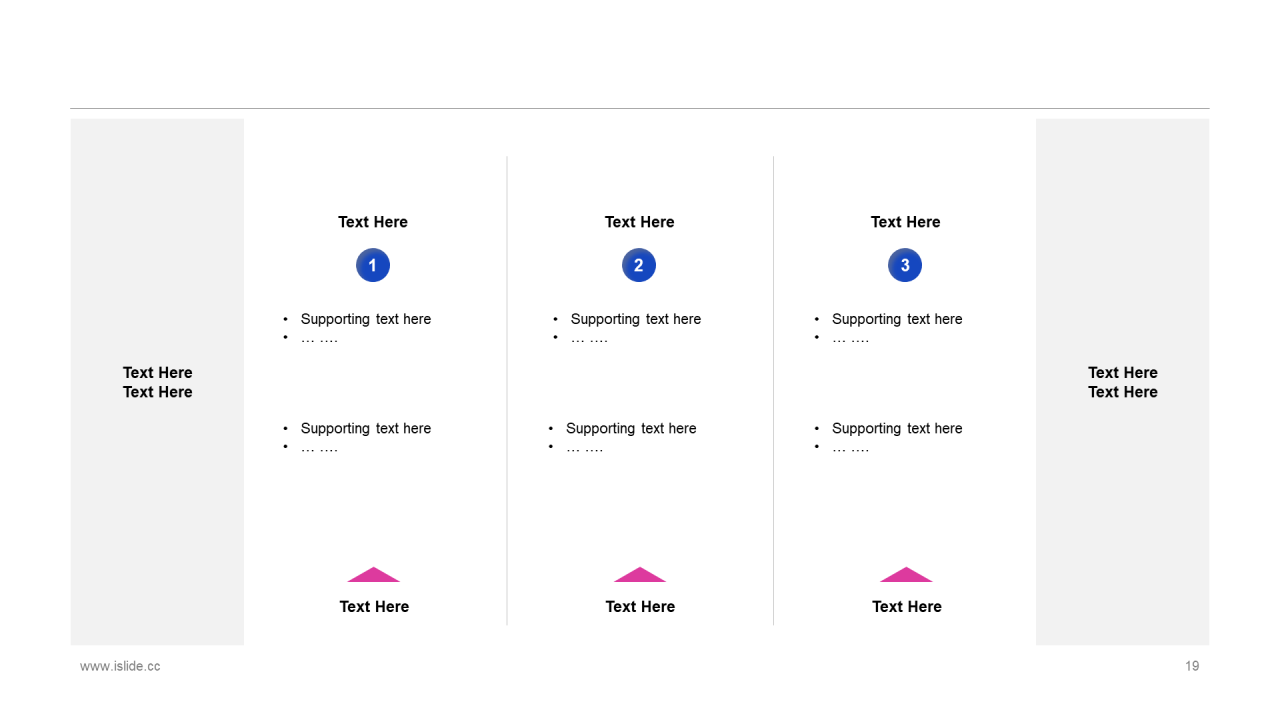This screenshot has width=1280, height=720.
Task: Select the "Text Here" label below the third pink triangle
Action: click(907, 607)
